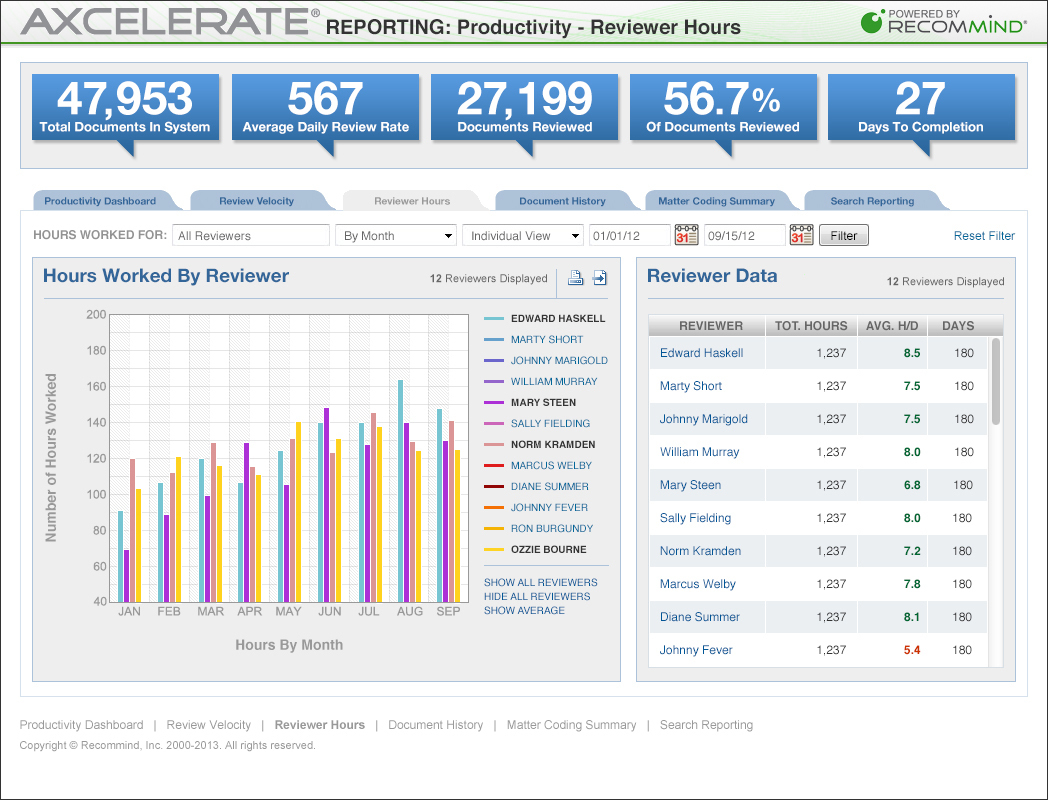Click the footer Review Velocity link
Image resolution: width=1048 pixels, height=800 pixels.
(209, 725)
